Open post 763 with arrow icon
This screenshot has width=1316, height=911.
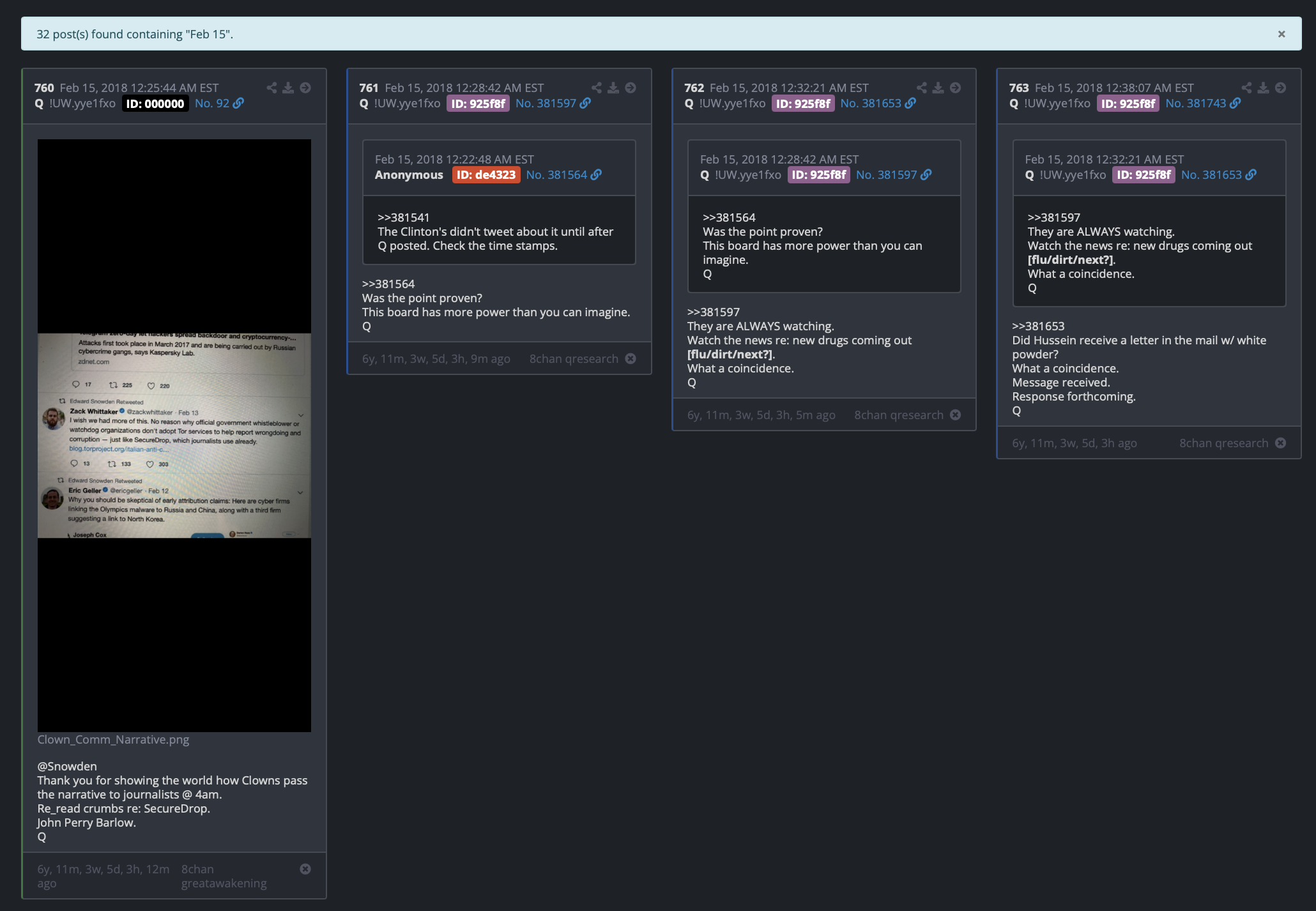[x=1280, y=88]
